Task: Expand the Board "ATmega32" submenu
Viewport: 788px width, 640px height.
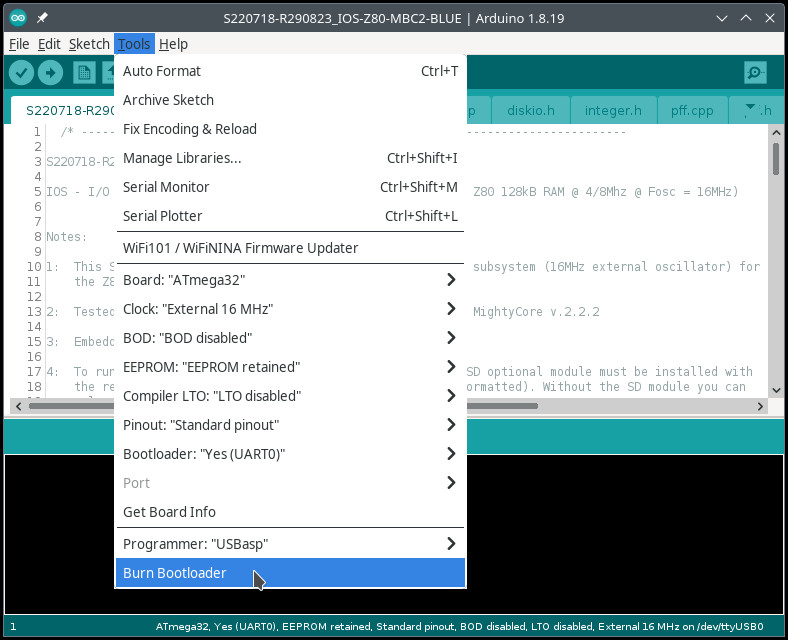Action: 290,280
